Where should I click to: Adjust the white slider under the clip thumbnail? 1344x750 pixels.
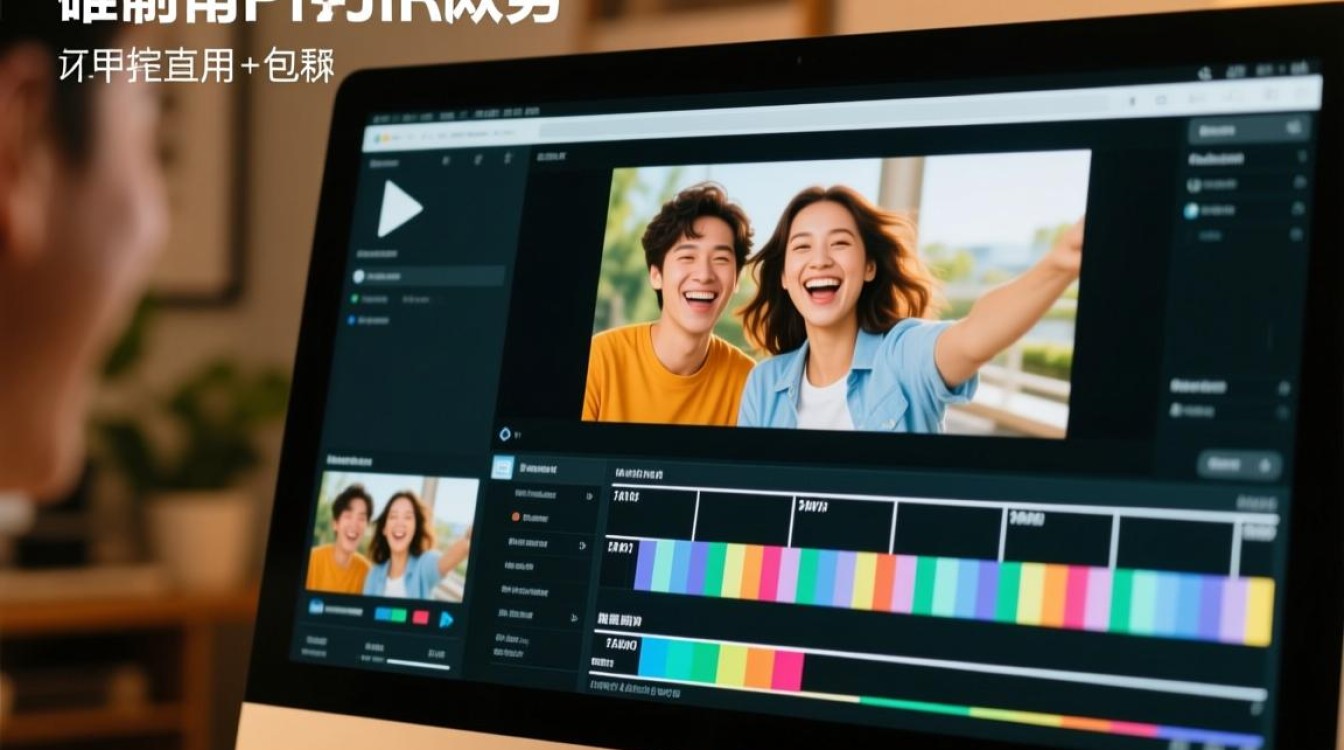(417, 664)
